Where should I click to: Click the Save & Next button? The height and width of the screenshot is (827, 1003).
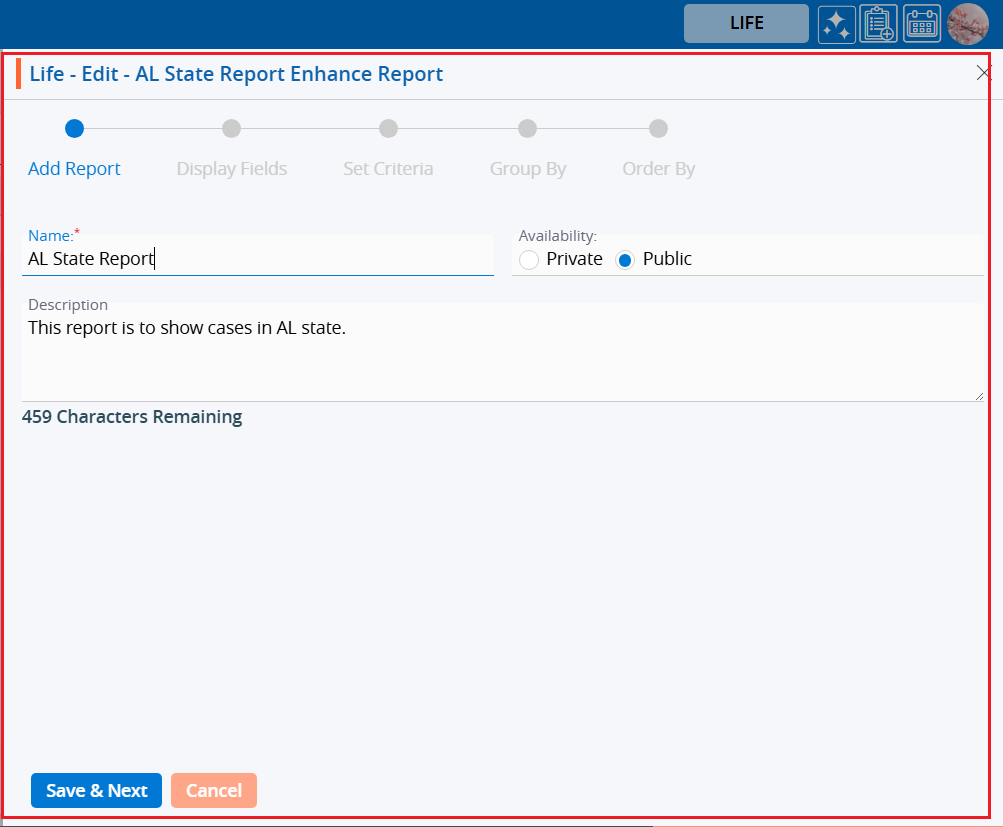96,790
